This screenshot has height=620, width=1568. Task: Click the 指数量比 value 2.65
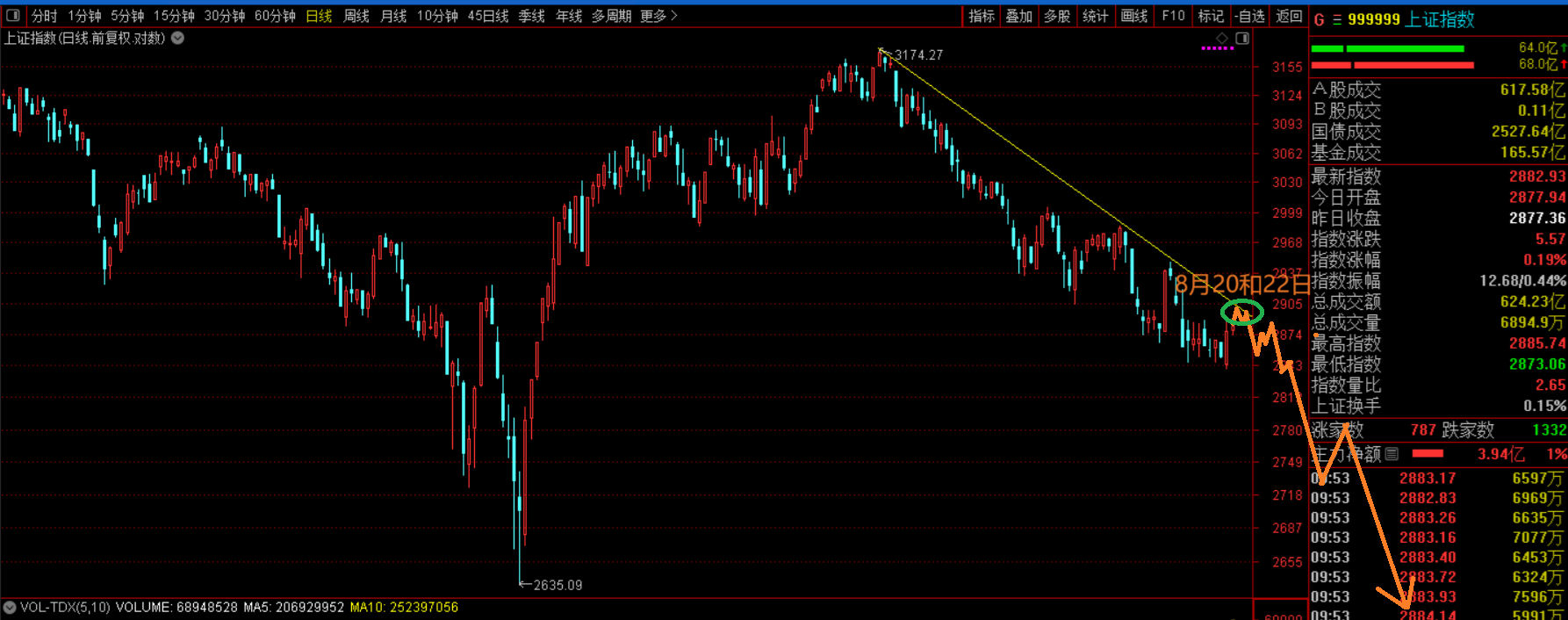click(x=1550, y=385)
